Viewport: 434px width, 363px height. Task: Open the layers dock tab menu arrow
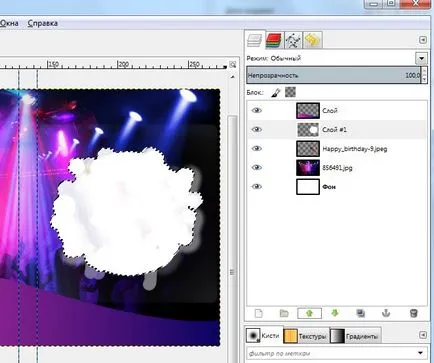(422, 40)
